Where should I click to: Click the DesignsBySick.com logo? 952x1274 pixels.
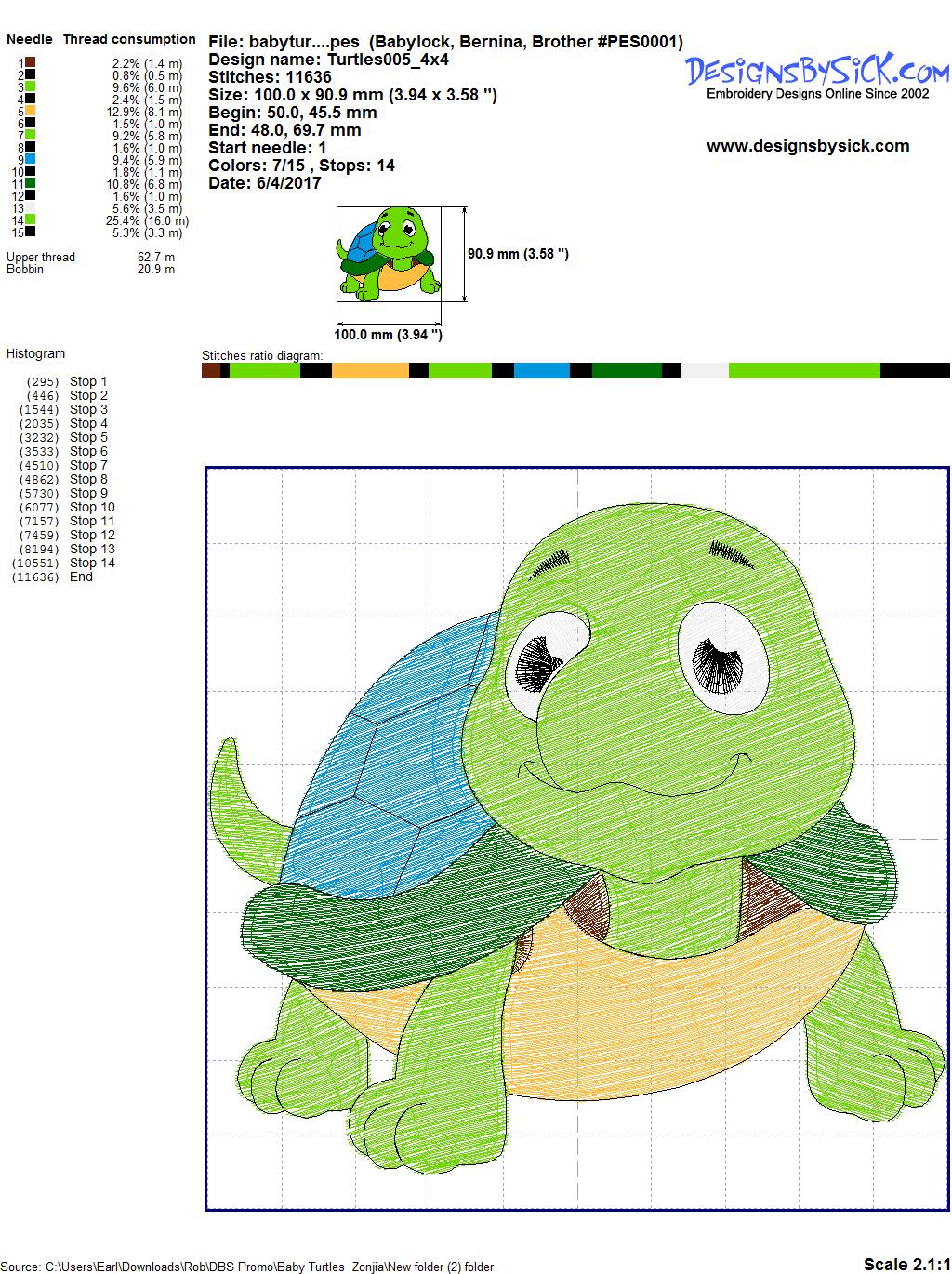817,73
